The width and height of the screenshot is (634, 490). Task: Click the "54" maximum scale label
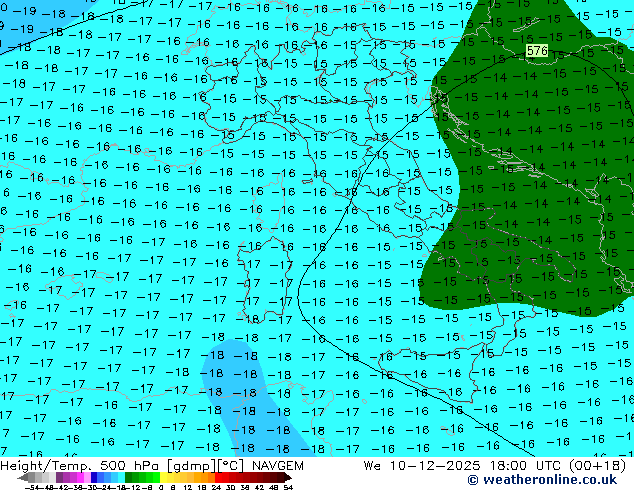coord(287,487)
